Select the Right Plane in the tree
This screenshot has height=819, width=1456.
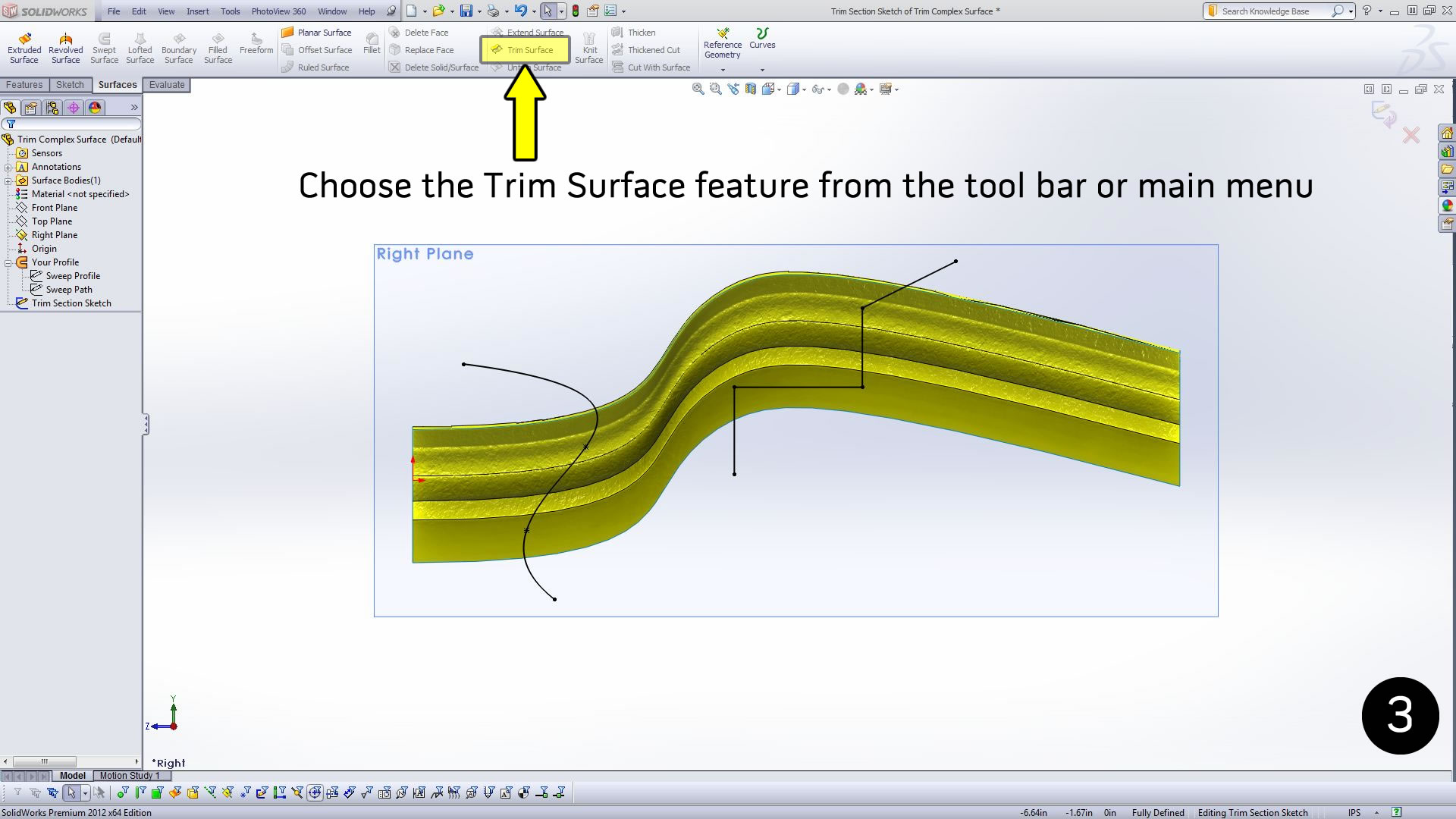click(x=53, y=234)
